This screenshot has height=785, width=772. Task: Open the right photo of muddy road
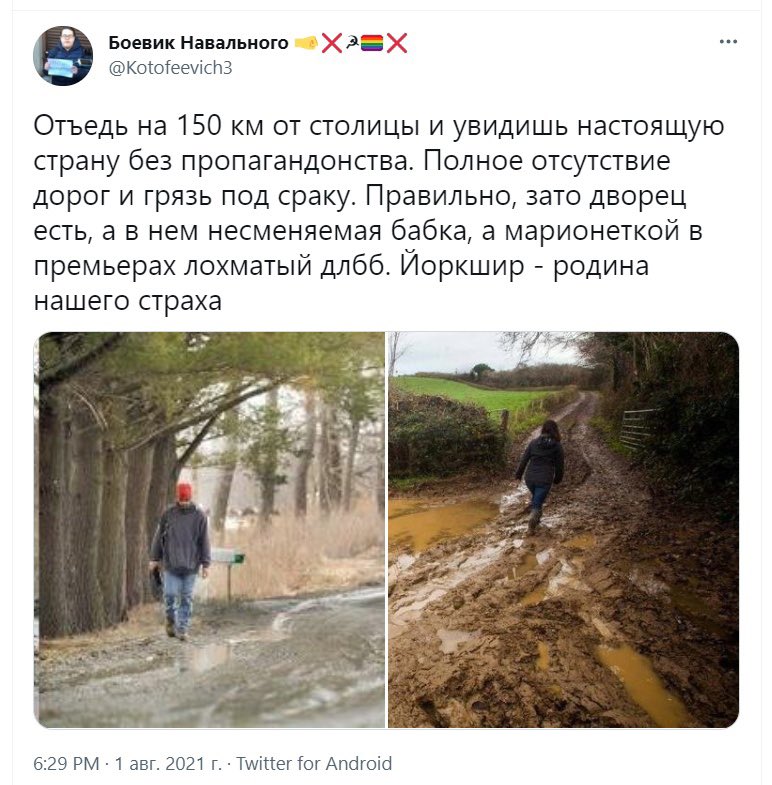(563, 529)
